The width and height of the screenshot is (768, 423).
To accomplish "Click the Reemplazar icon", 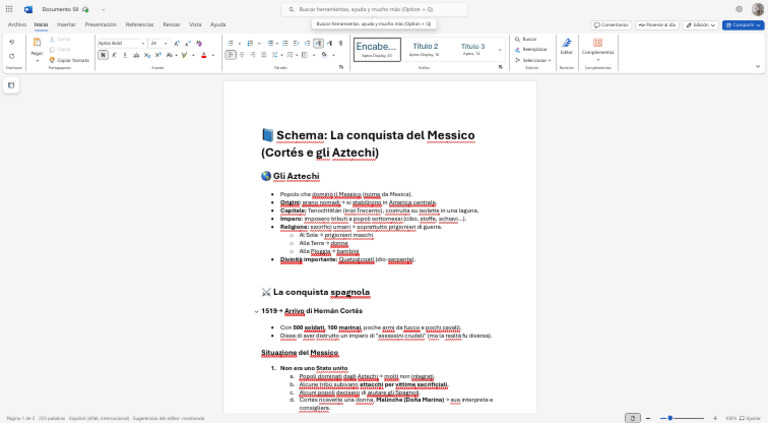I will tap(517, 49).
